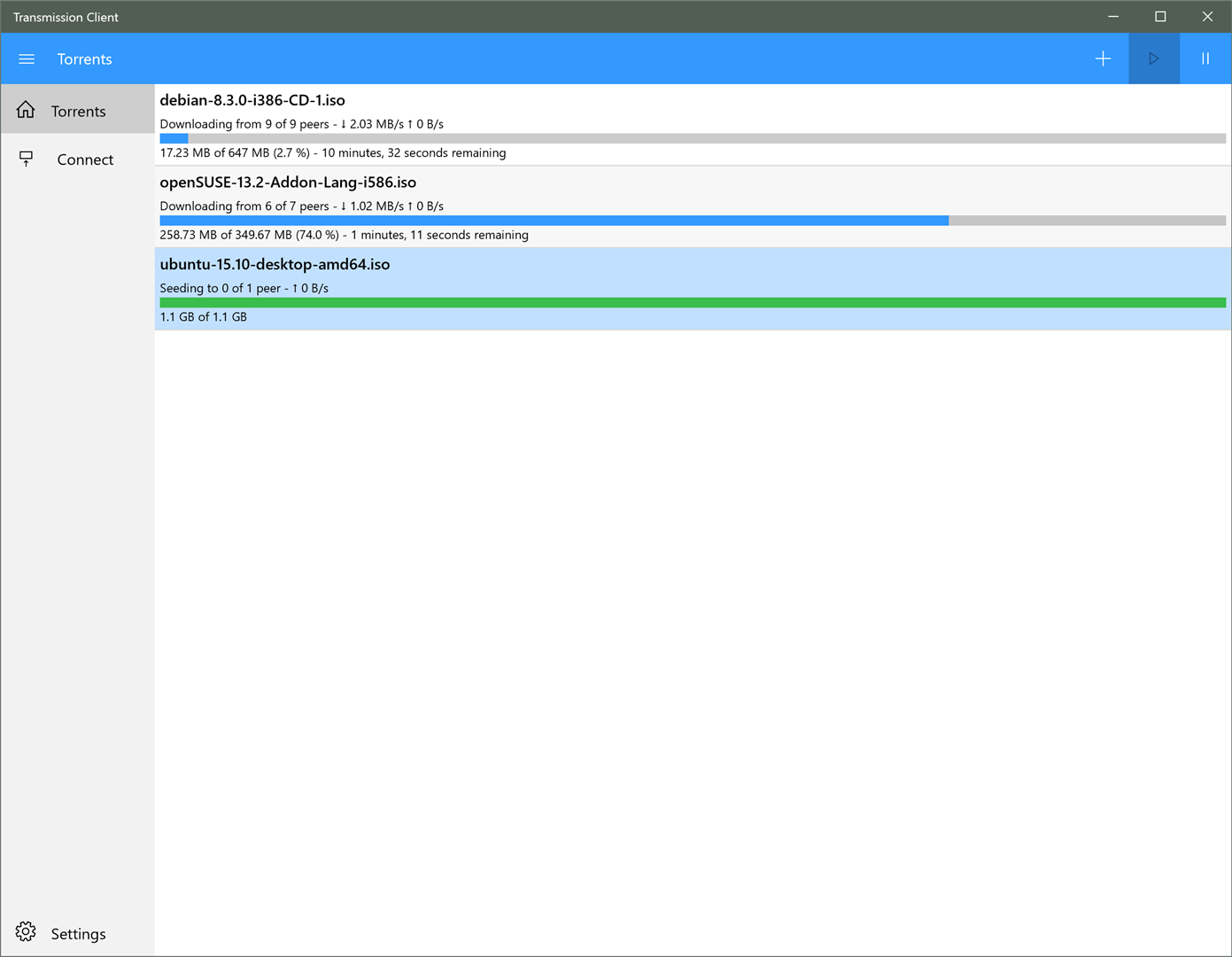1232x957 pixels.
Task: Click the Transmission Client title bar text
Action: [65, 16]
